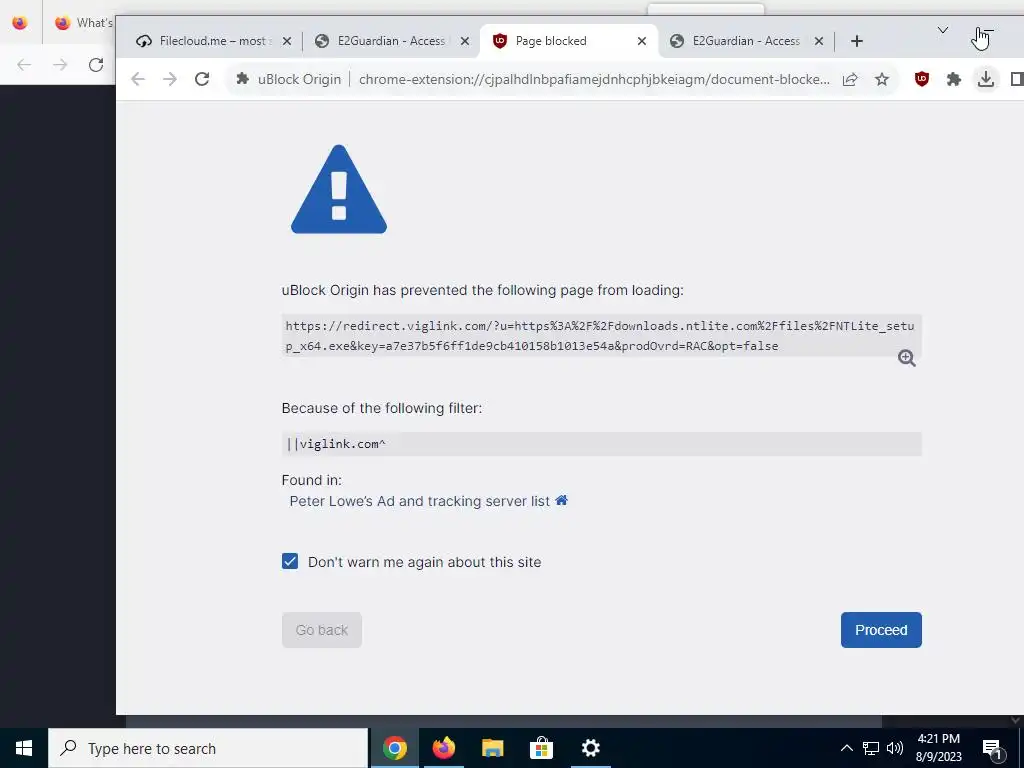1024x768 pixels.
Task: Click the Chrome address bar URL
Action: pyautogui.click(x=594, y=79)
